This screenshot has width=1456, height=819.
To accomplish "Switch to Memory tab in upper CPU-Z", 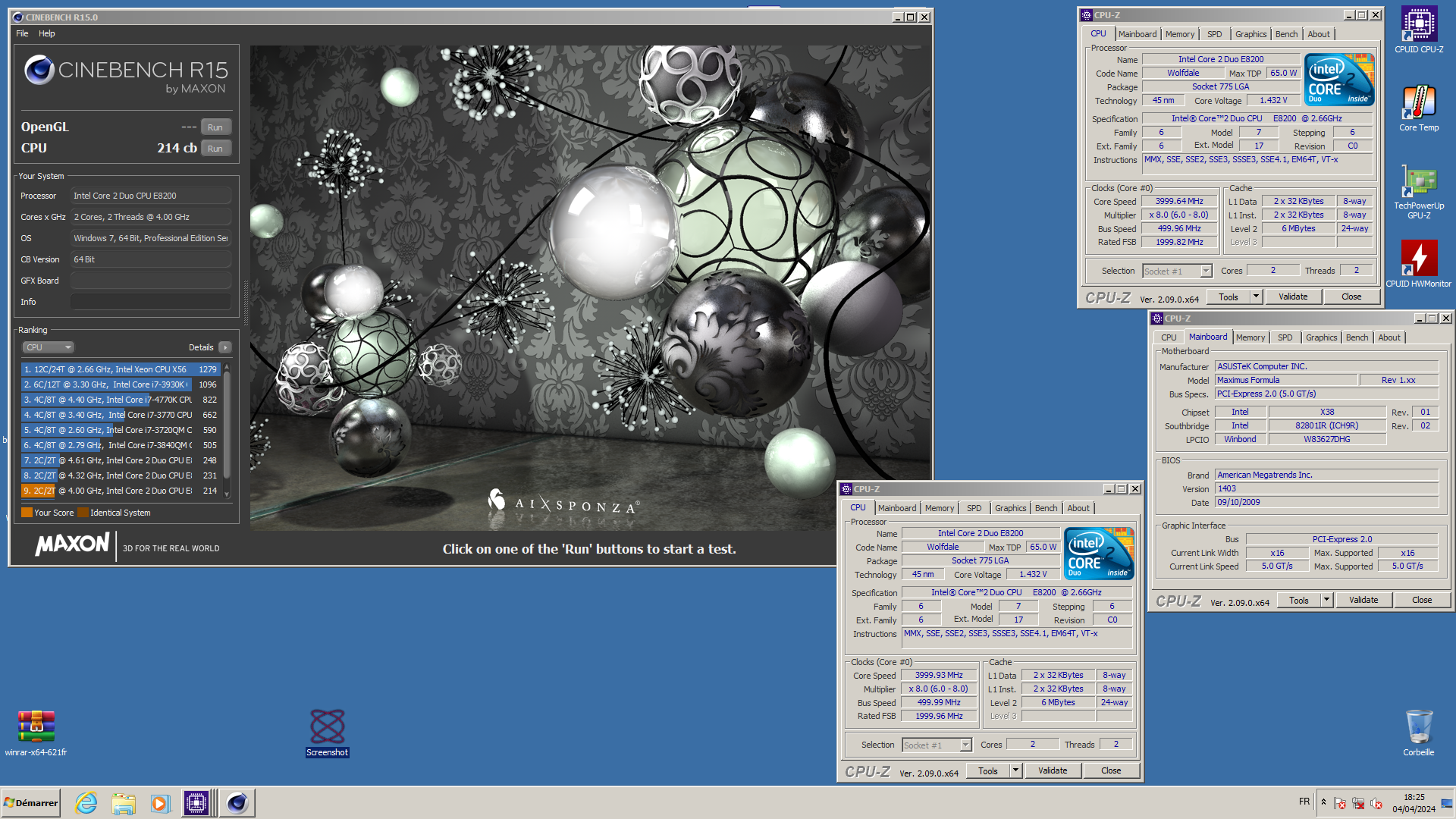I will click(1180, 34).
